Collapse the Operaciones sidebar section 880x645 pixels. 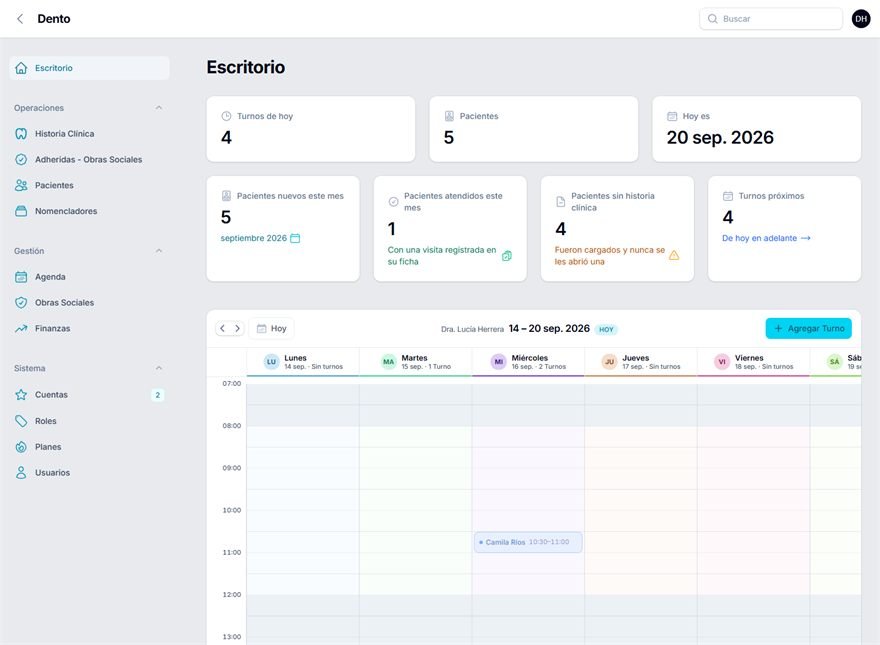tap(159, 108)
